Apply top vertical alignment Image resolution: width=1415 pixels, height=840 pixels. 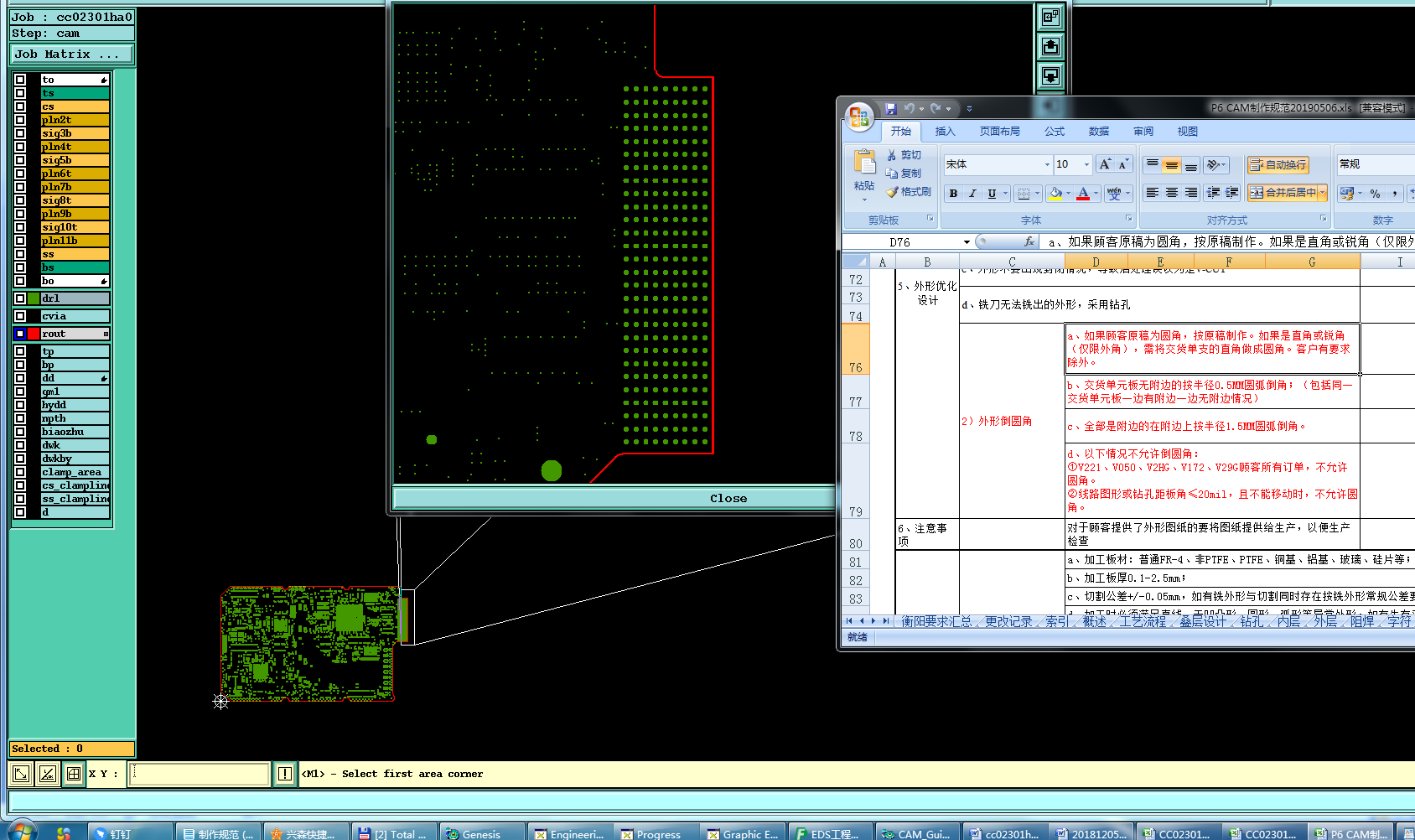(x=1153, y=164)
